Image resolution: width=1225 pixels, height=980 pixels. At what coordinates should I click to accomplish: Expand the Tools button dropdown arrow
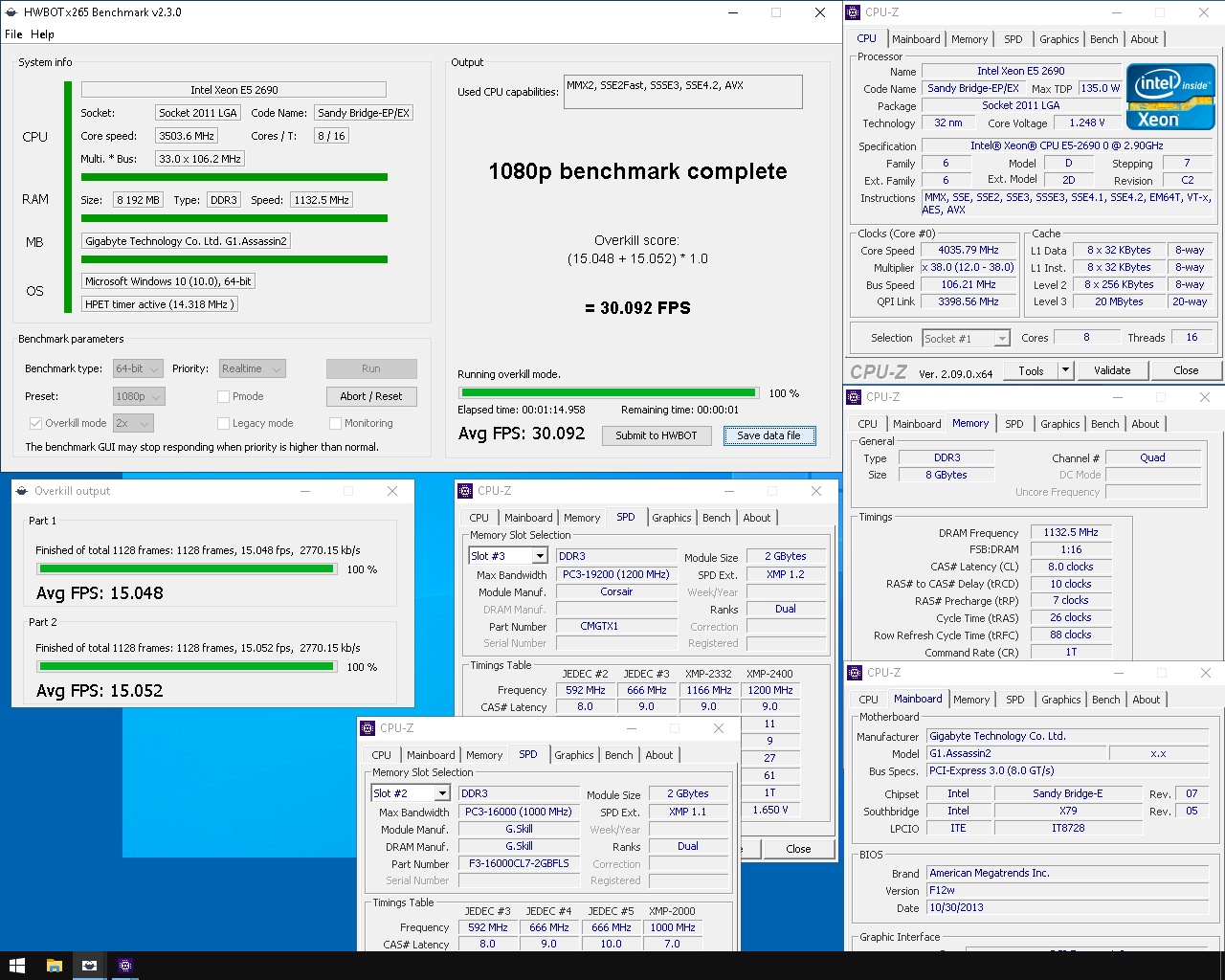tap(1064, 370)
